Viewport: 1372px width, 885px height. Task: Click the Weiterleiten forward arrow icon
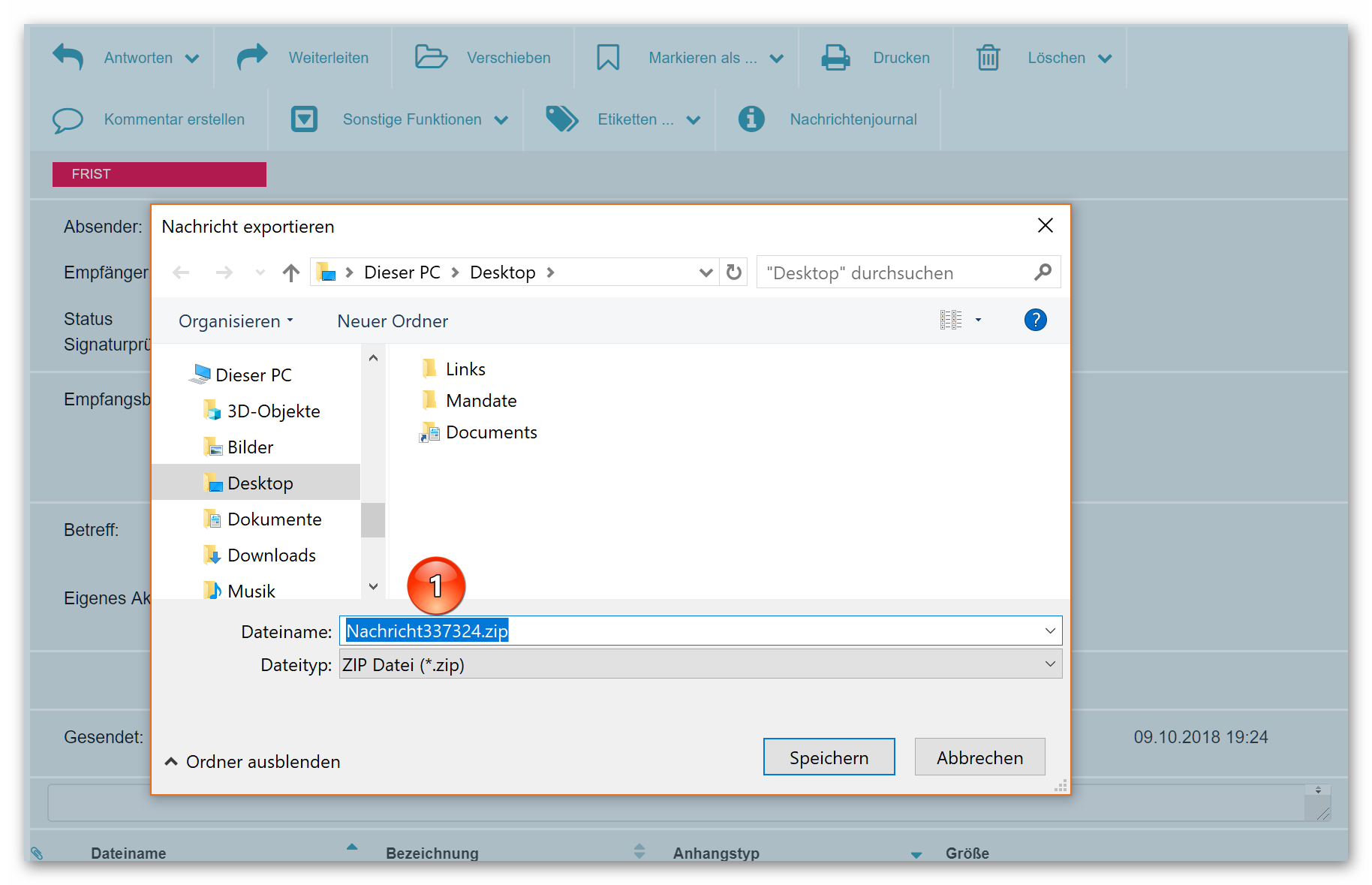pos(252,57)
